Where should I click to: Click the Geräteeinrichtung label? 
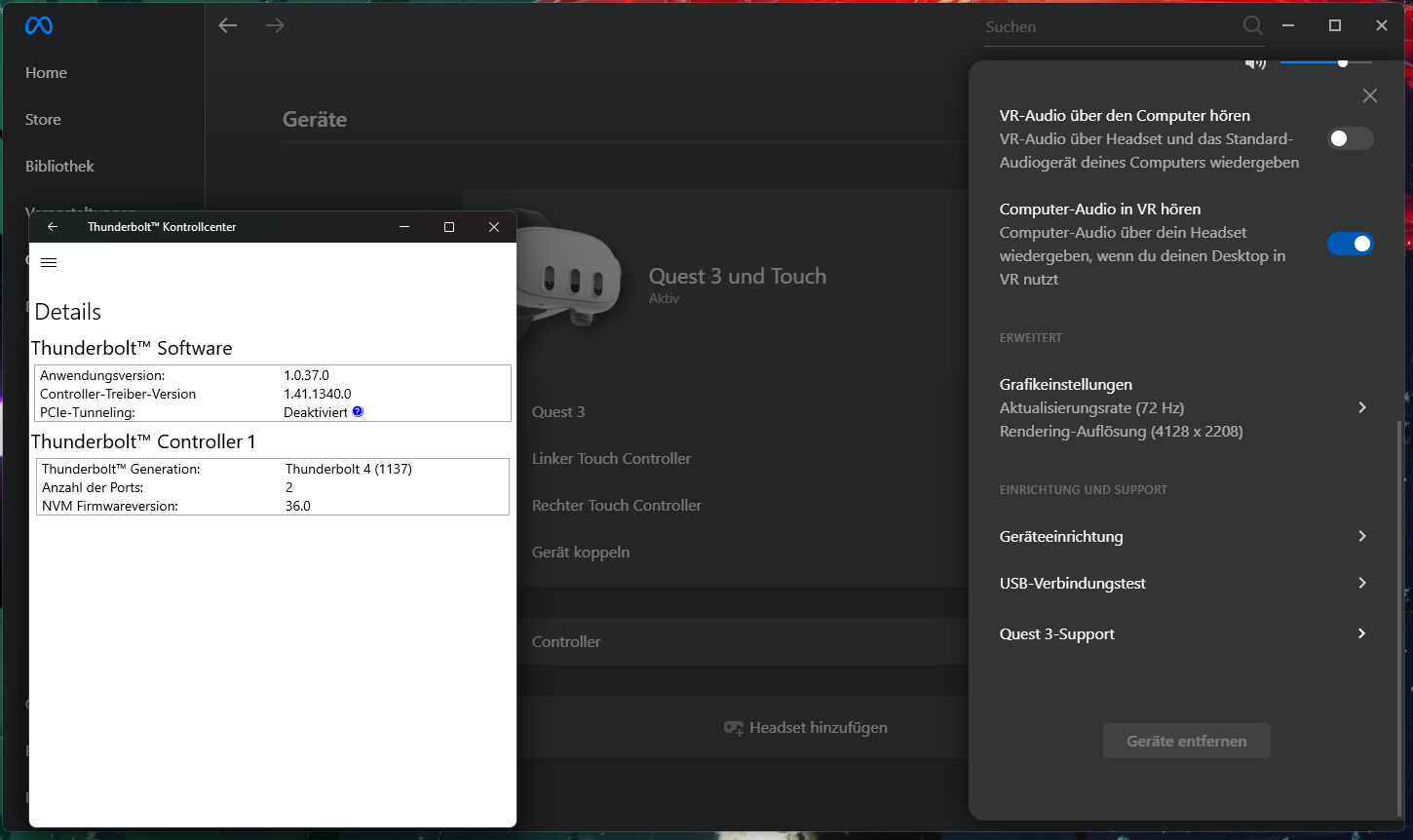pos(1061,537)
